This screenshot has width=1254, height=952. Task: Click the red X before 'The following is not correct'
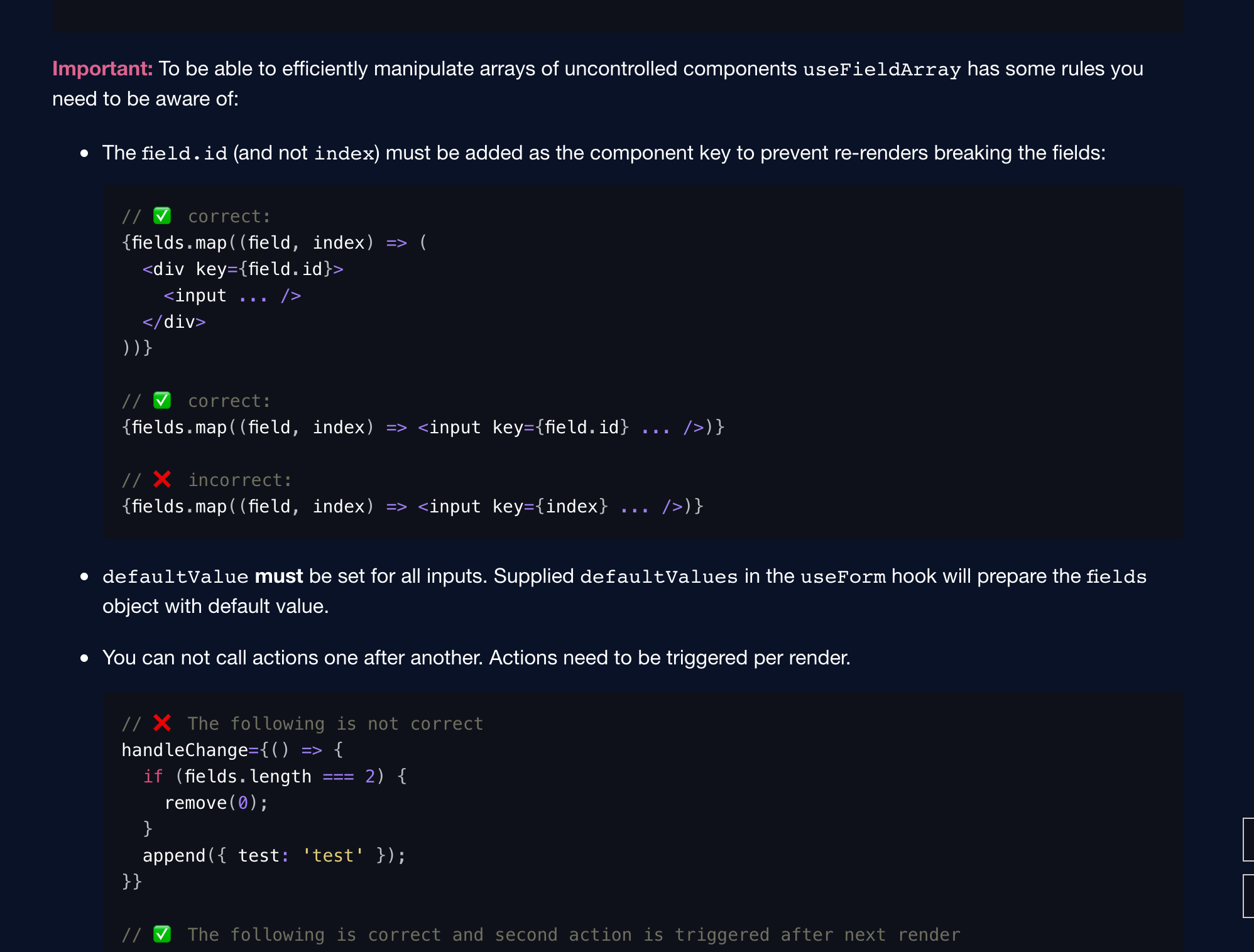pos(162,723)
